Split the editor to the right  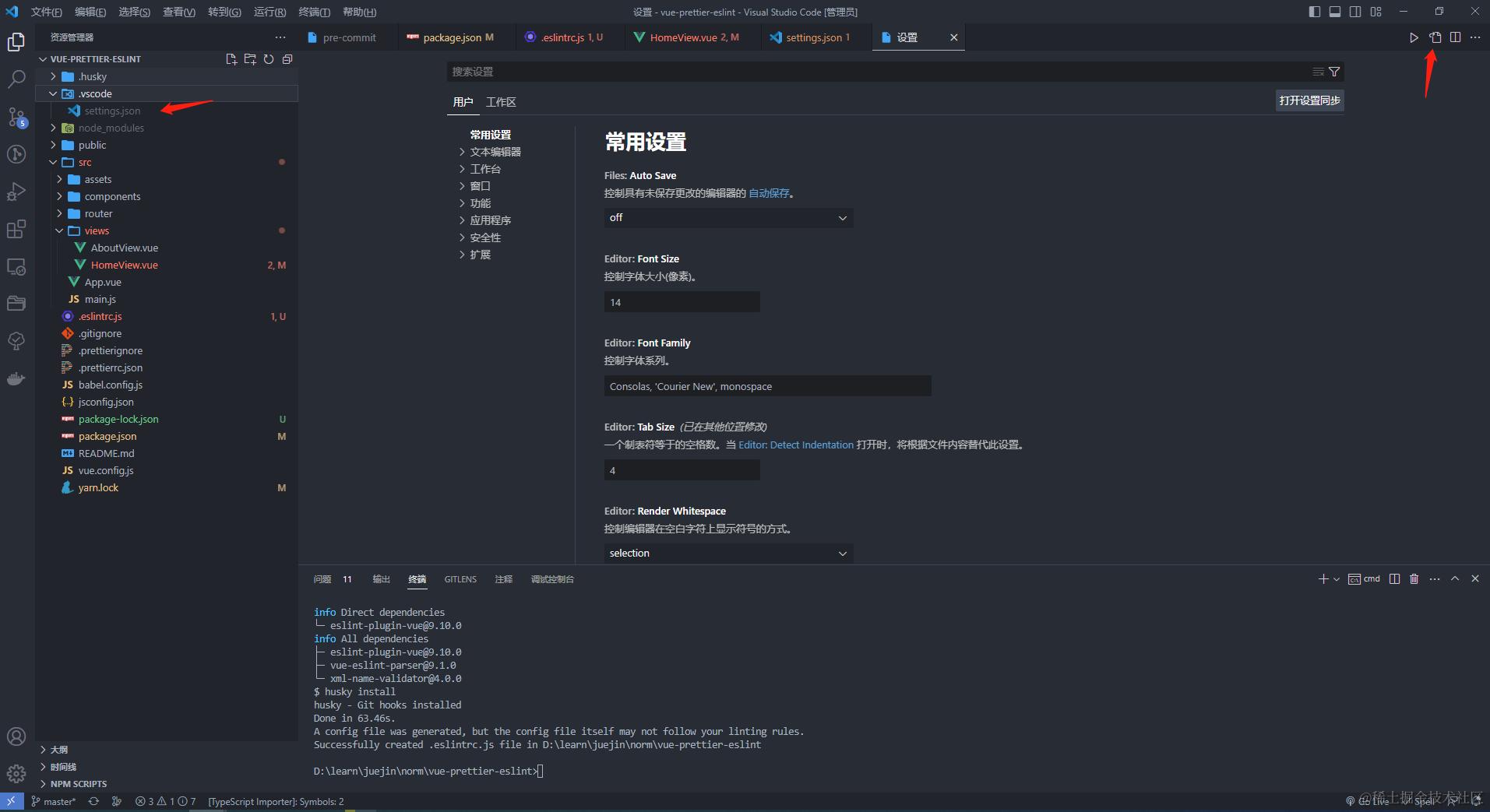(1455, 37)
